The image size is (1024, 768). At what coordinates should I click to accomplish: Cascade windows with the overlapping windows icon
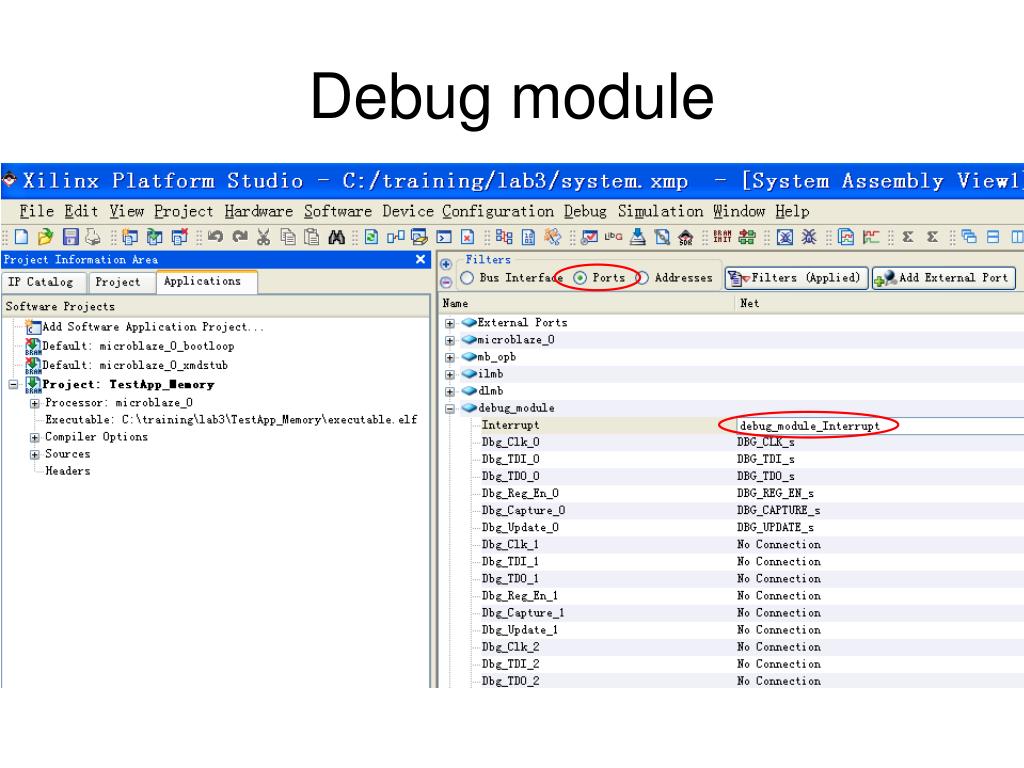pos(969,237)
